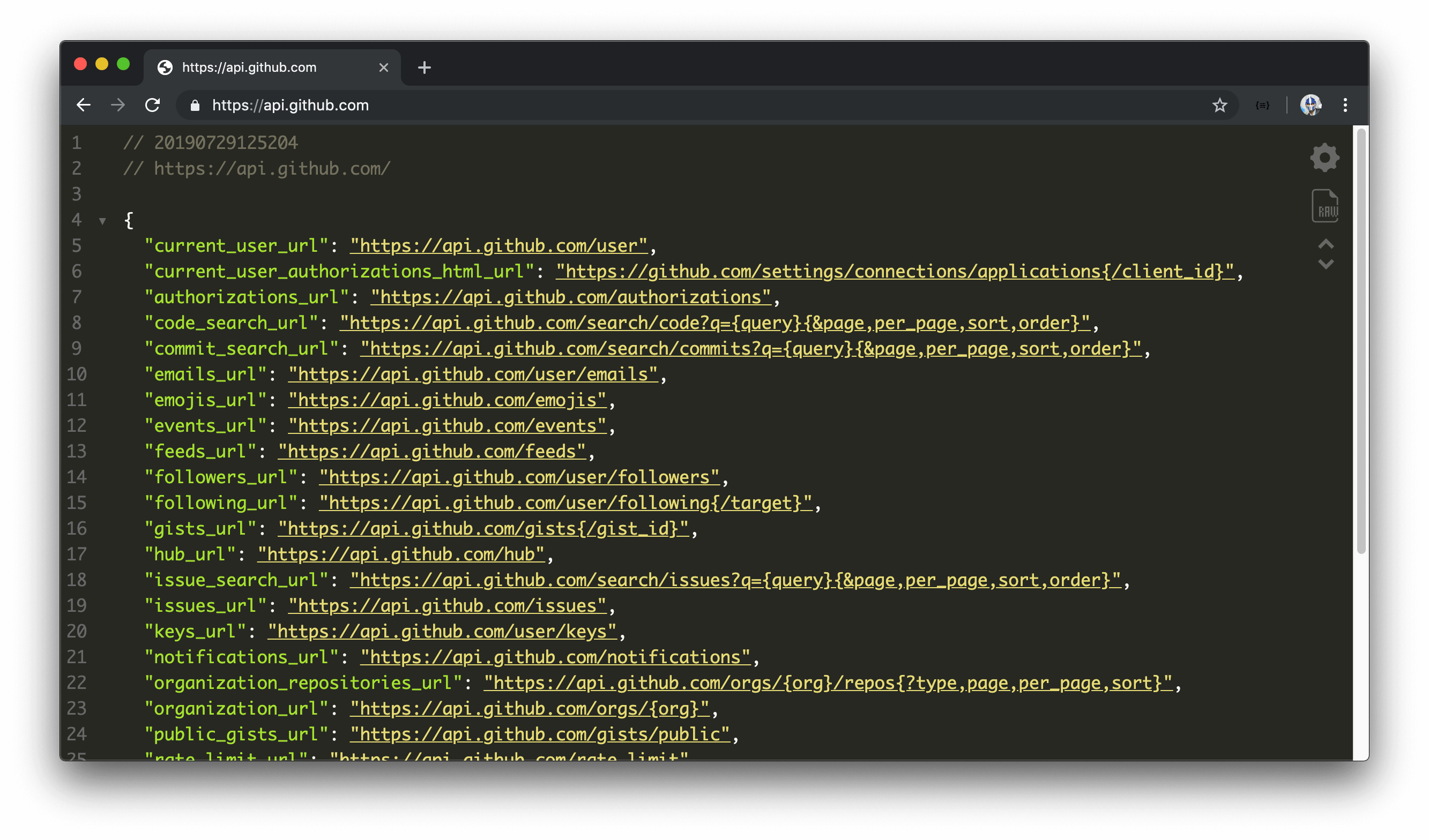The width and height of the screenshot is (1429, 840).
Task: Click the scroll up arrow icon
Action: click(1326, 244)
